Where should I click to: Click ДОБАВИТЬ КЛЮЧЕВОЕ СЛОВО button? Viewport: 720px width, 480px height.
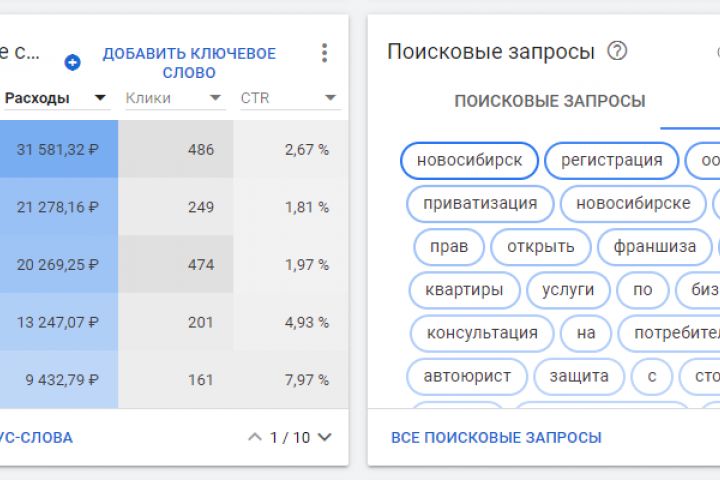[189, 63]
